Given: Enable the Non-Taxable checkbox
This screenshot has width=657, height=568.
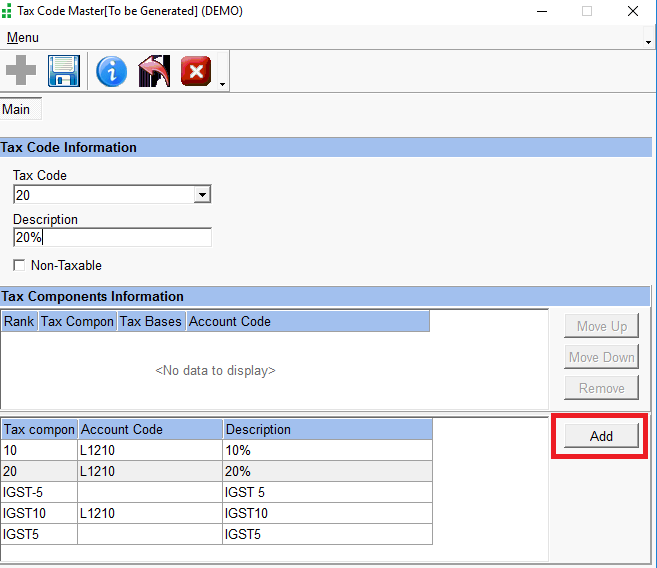Looking at the screenshot, I should (19, 266).
